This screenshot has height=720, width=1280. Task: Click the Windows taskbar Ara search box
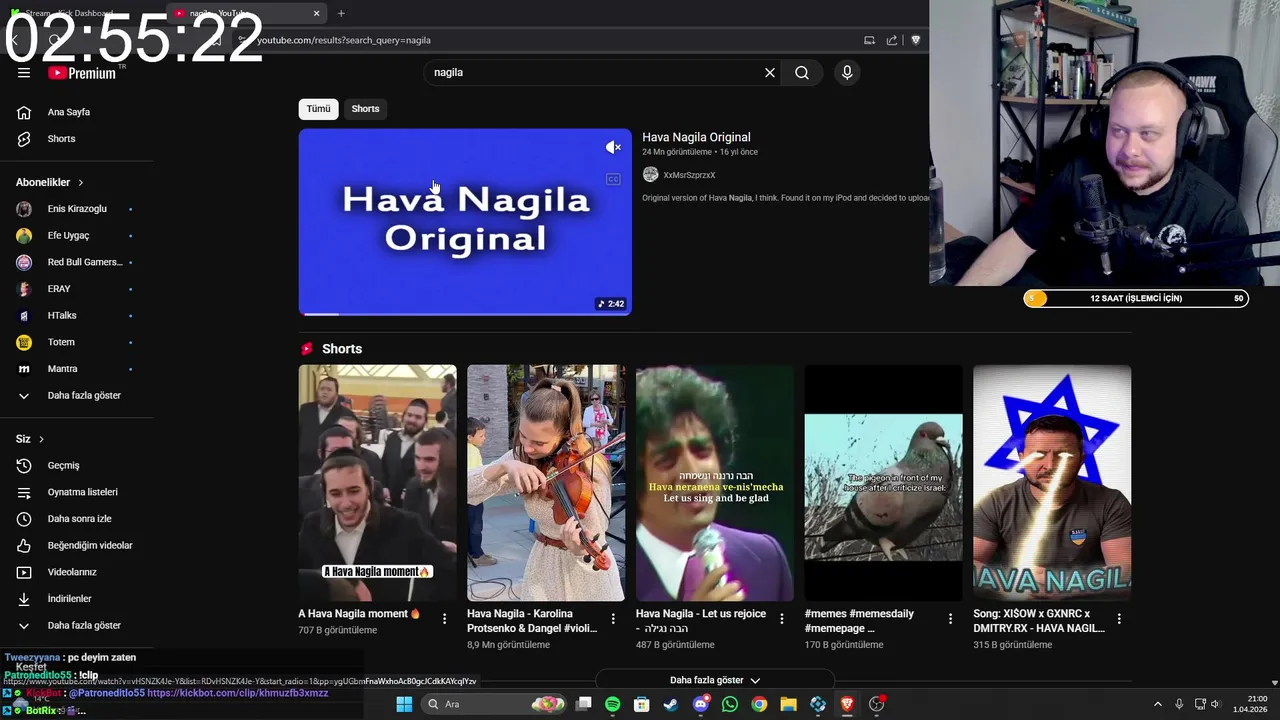click(495, 704)
